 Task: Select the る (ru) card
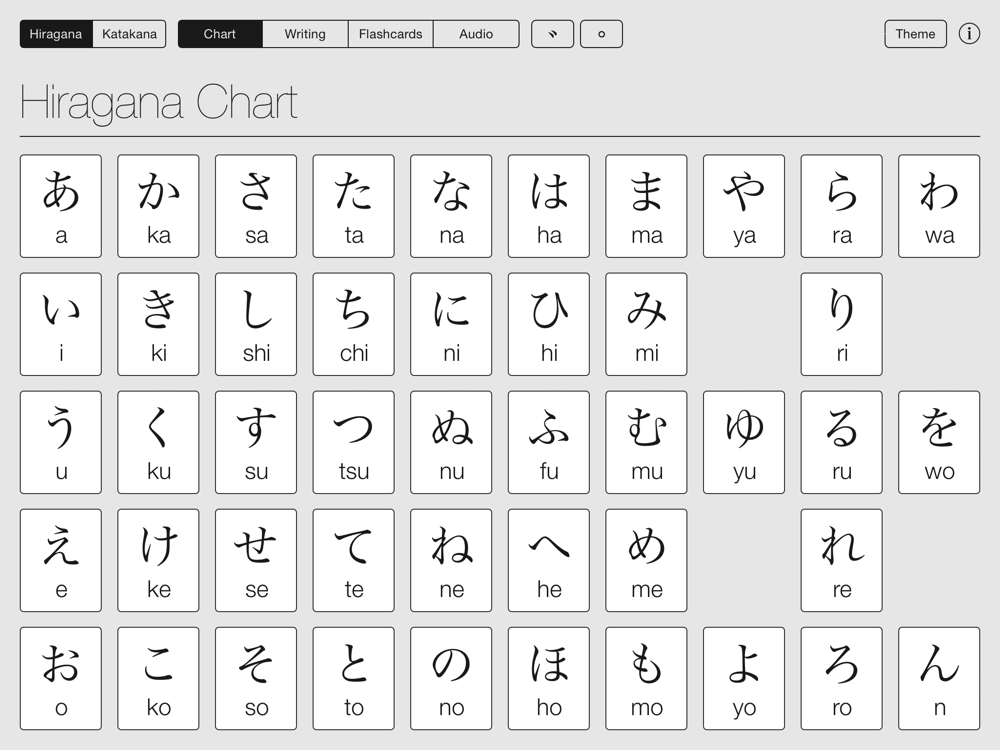pyautogui.click(x=841, y=442)
